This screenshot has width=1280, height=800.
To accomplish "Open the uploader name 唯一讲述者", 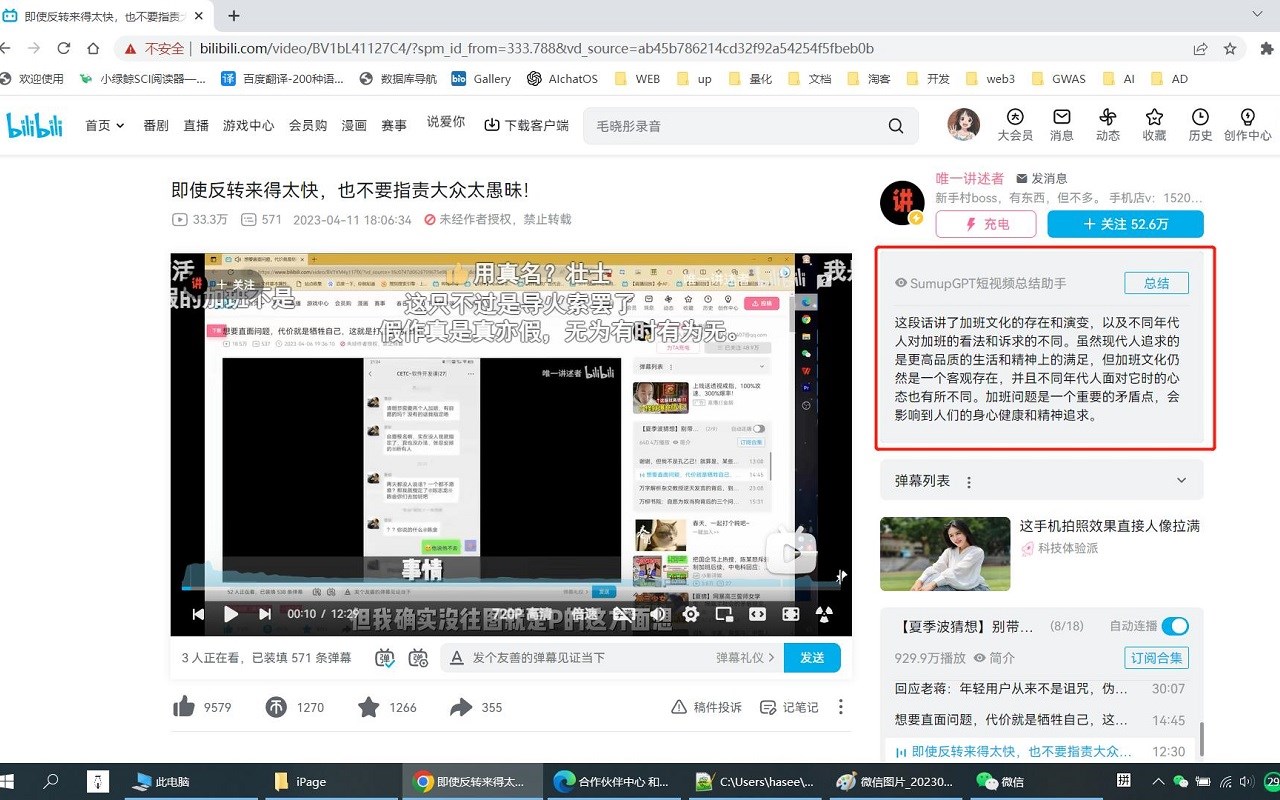I will [x=969, y=178].
